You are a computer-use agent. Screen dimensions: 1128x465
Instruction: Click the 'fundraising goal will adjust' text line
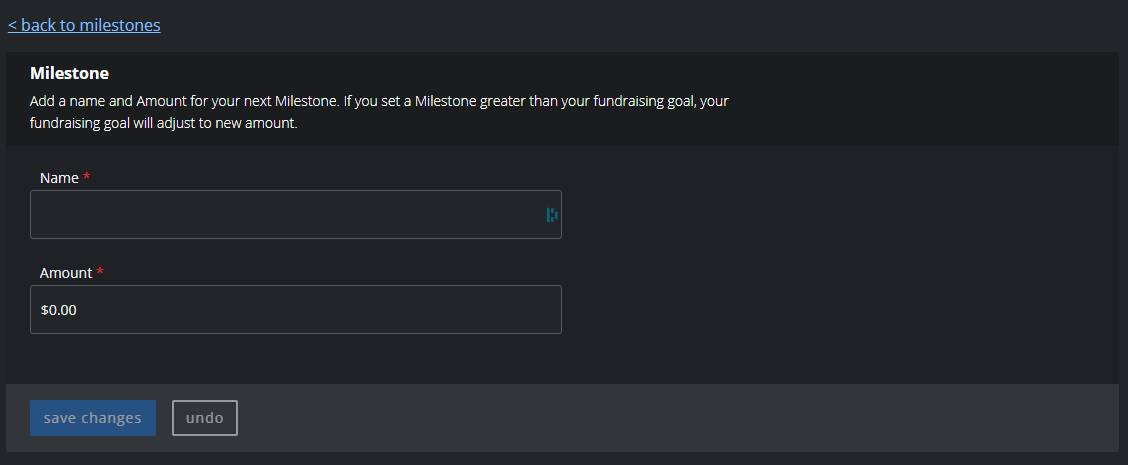point(163,123)
